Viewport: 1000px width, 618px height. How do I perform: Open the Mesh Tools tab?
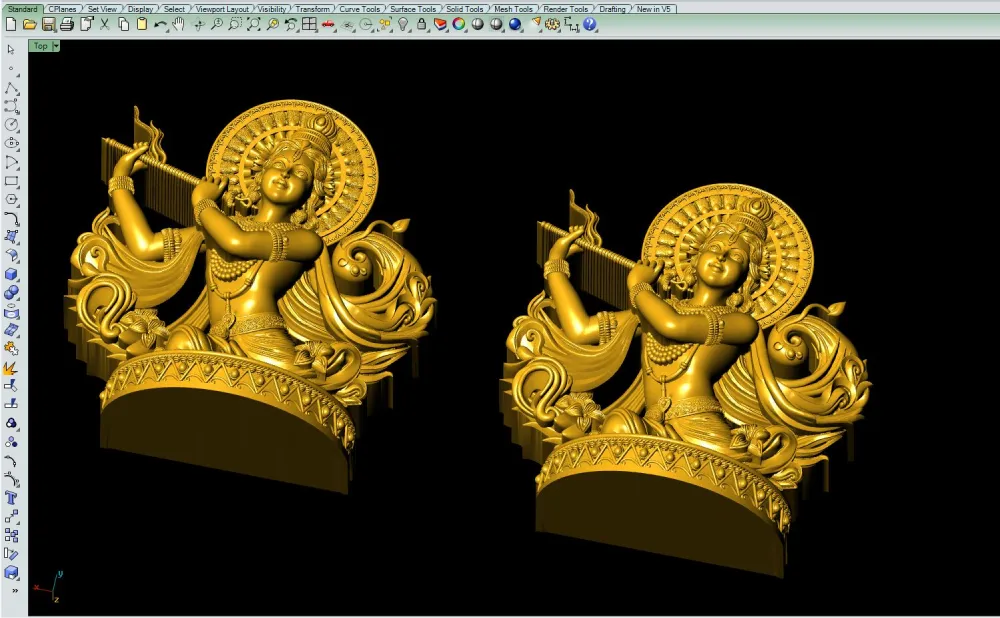tap(513, 9)
